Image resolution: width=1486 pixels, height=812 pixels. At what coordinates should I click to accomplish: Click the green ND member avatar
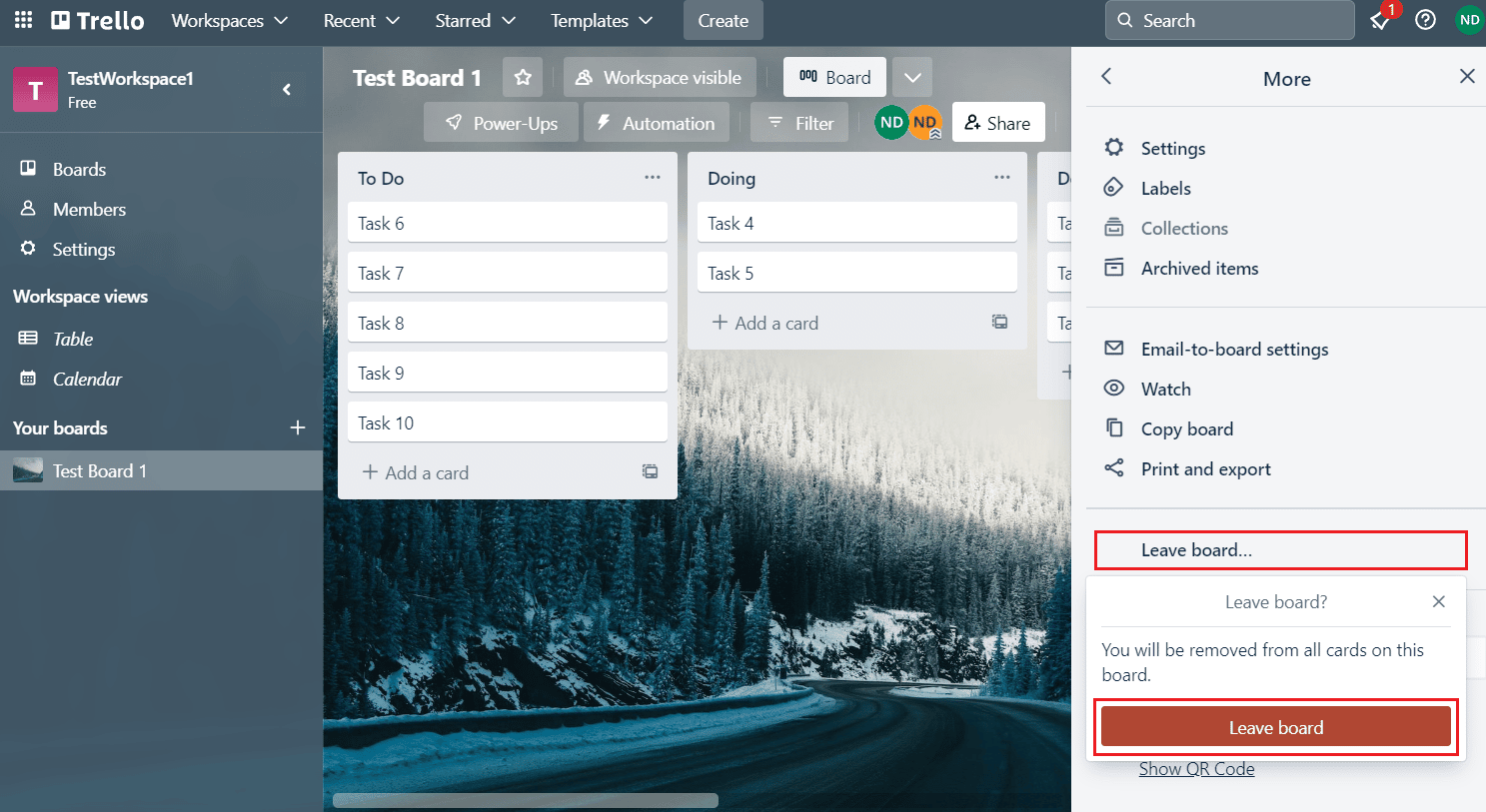pos(891,123)
